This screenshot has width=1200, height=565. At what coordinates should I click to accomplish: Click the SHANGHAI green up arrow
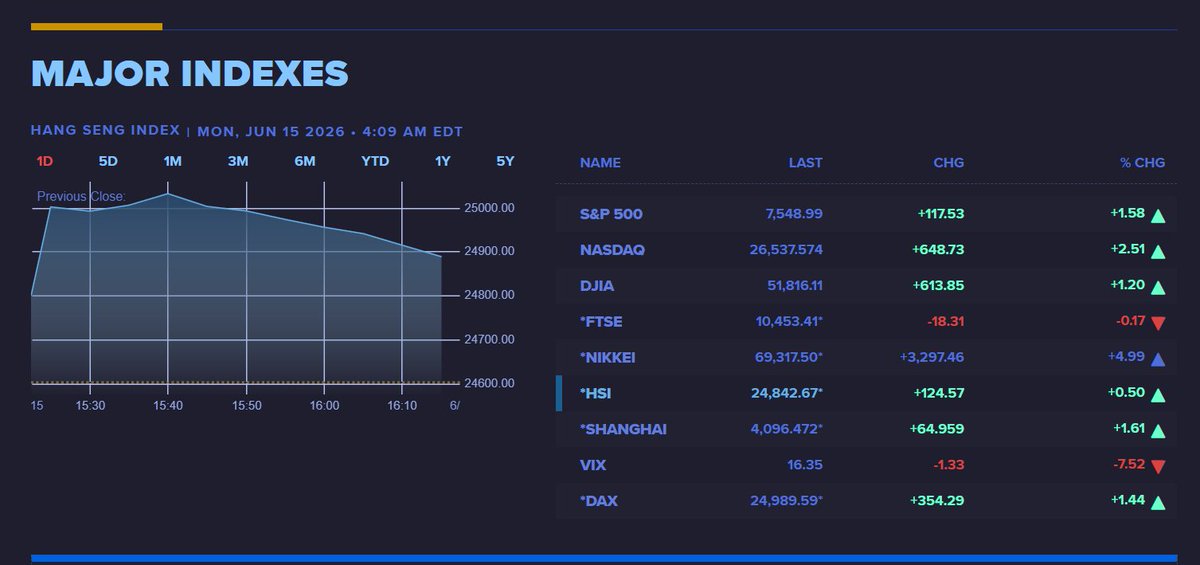1158,431
